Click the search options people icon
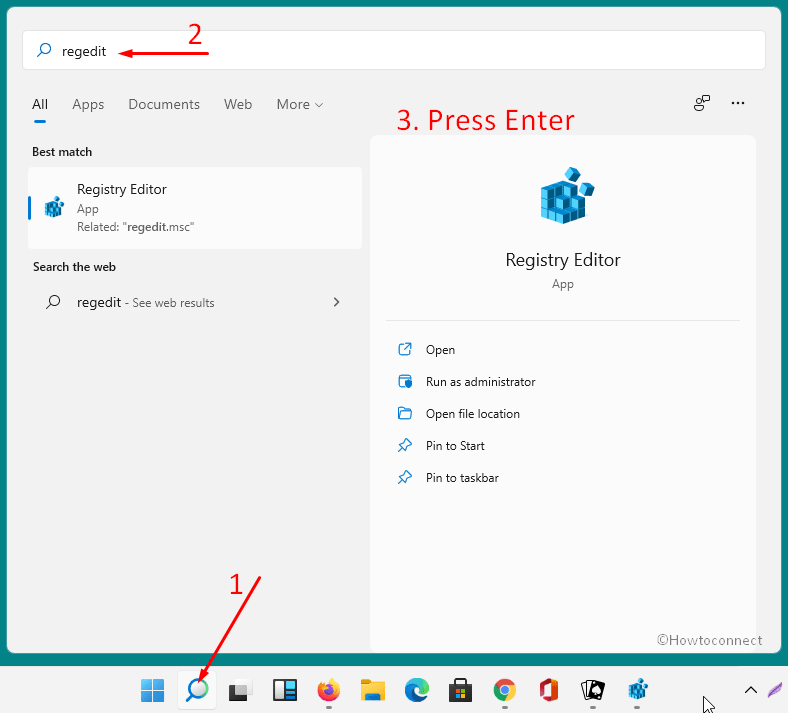The image size is (788, 713). 702,103
